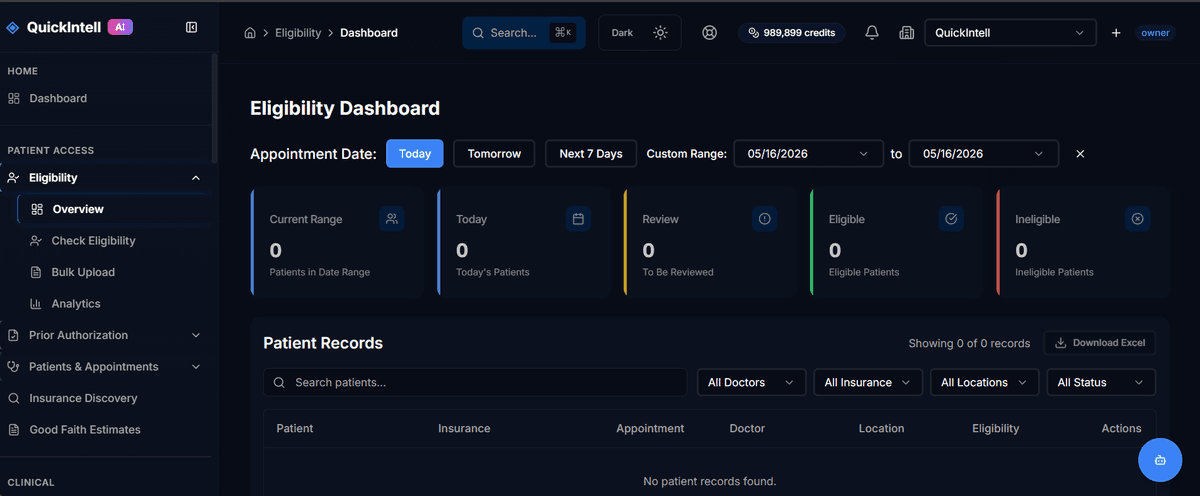1200x496 pixels.
Task: Click the organization building icon
Action: [906, 33]
